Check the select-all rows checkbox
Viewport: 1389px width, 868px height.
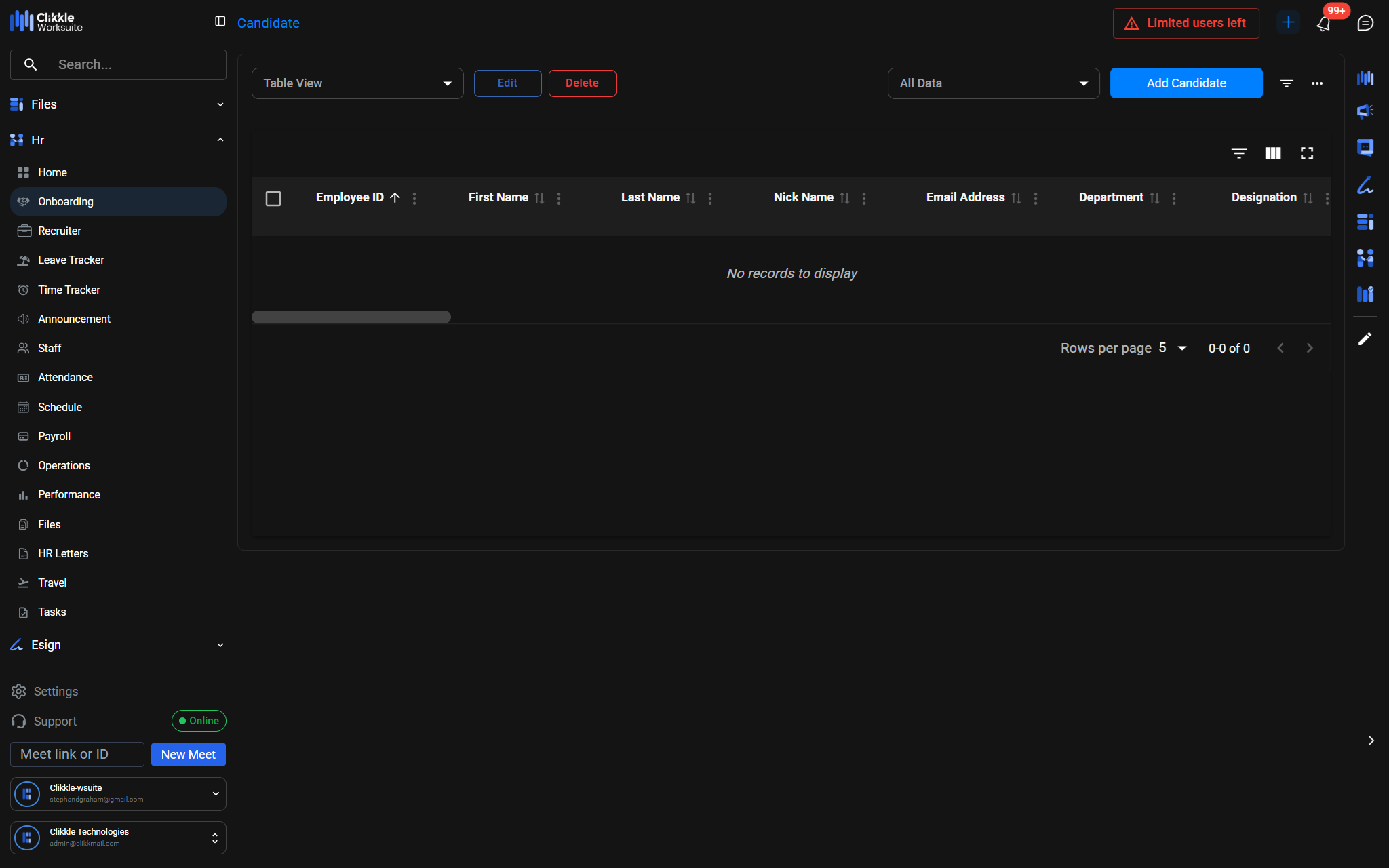point(273,199)
